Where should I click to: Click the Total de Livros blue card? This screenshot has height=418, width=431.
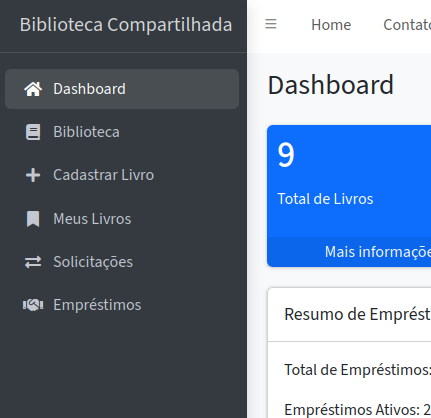[x=349, y=196]
